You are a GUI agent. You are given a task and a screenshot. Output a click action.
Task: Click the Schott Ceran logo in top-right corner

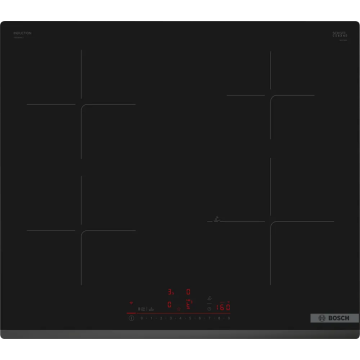point(340,34)
